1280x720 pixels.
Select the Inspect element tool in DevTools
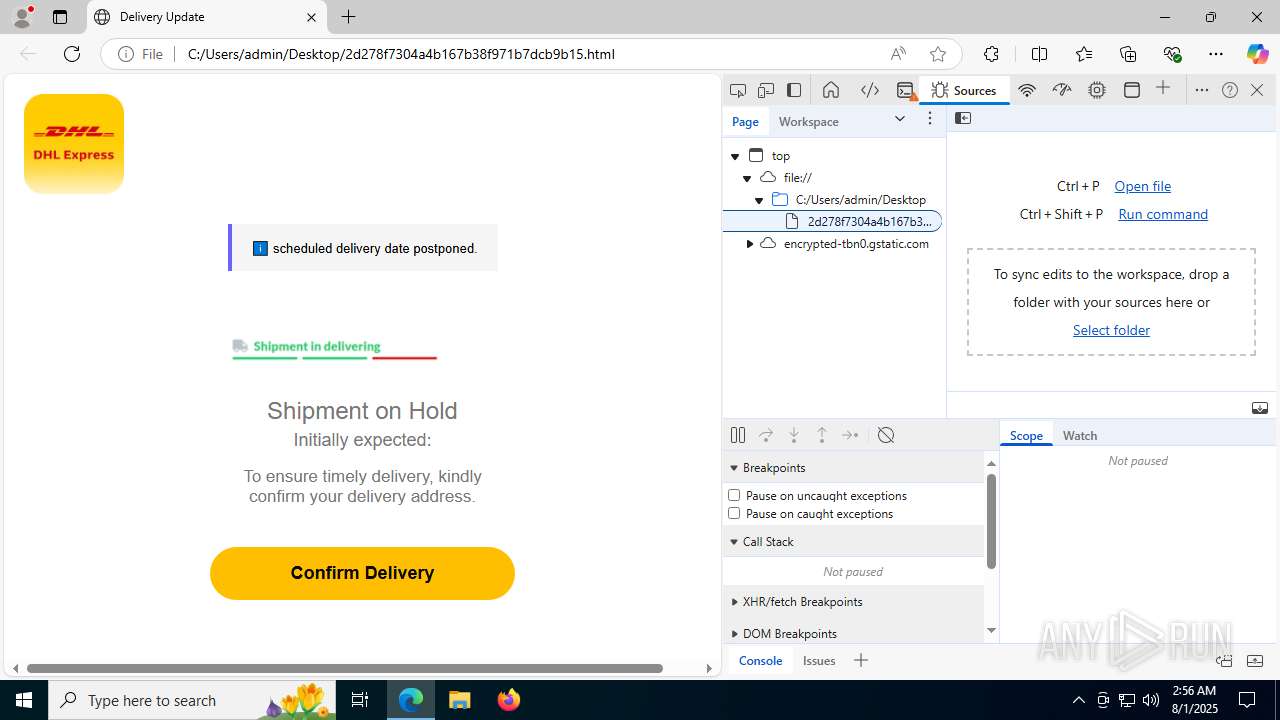[738, 90]
